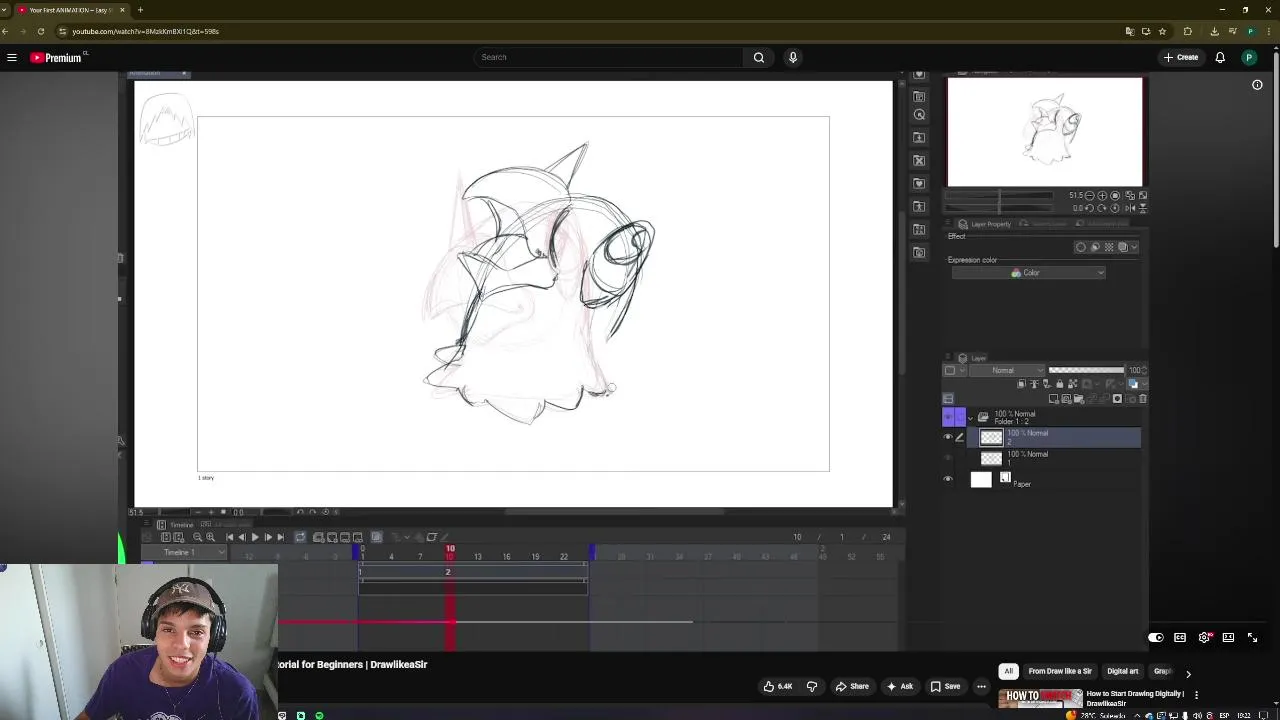Open the Ask AI button
Image resolution: width=1280 pixels, height=720 pixels.
[x=900, y=686]
